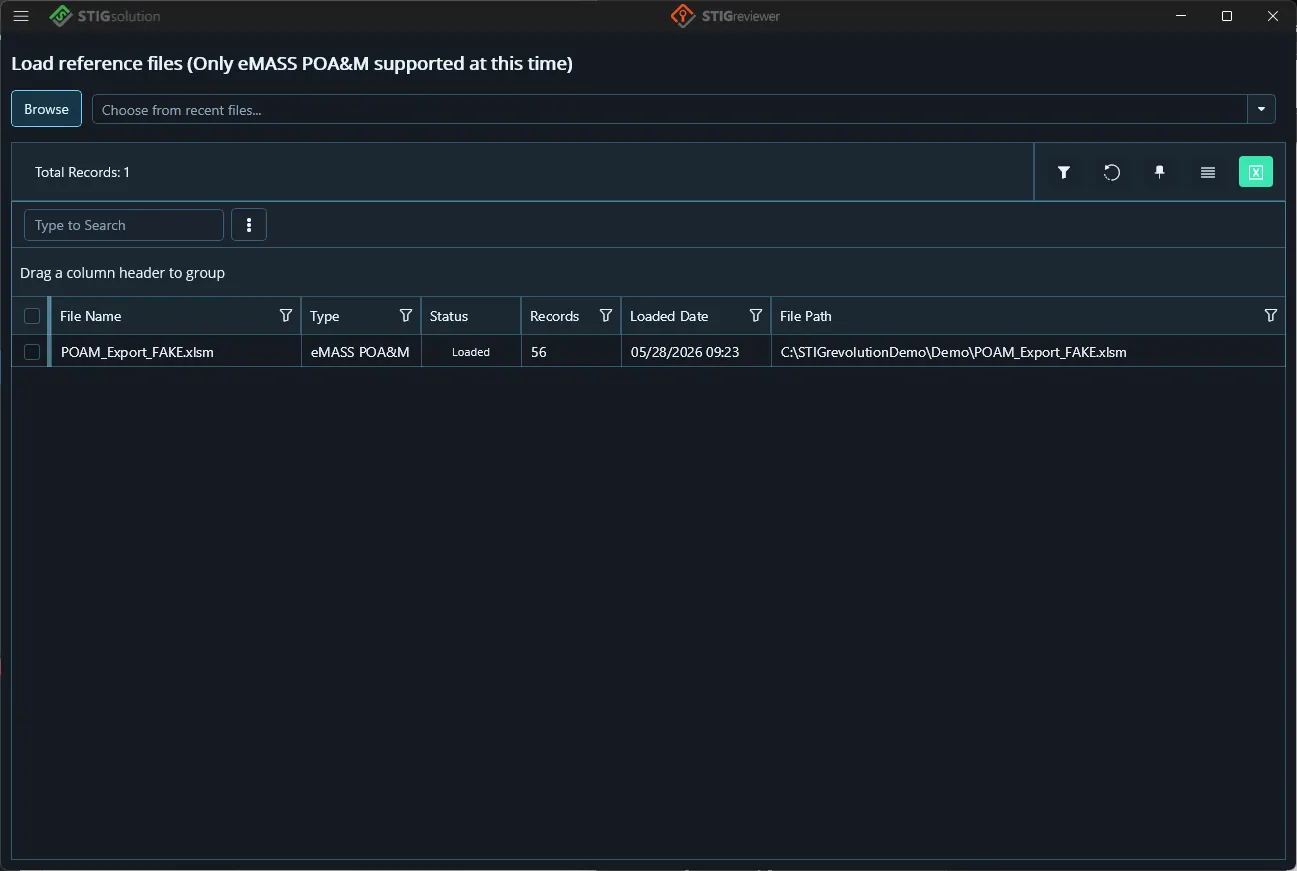Sort by File Name column header
This screenshot has width=1297, height=871.
pyautogui.click(x=91, y=316)
